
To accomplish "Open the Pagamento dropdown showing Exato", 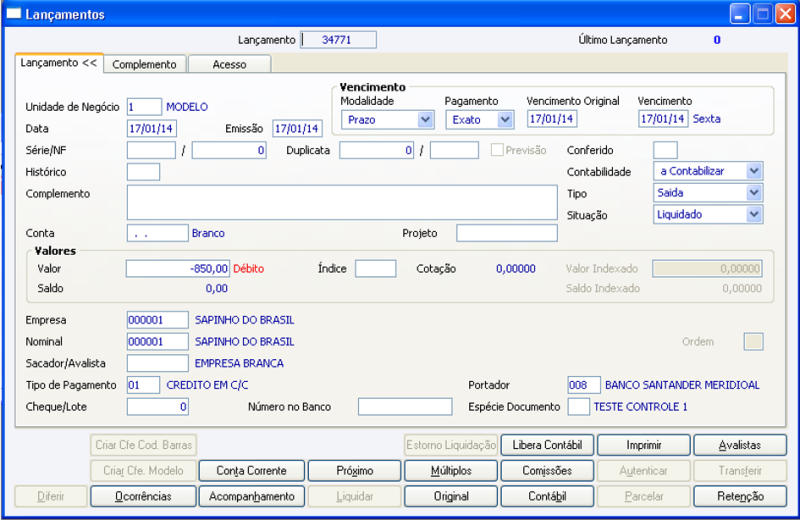I will pyautogui.click(x=479, y=120).
